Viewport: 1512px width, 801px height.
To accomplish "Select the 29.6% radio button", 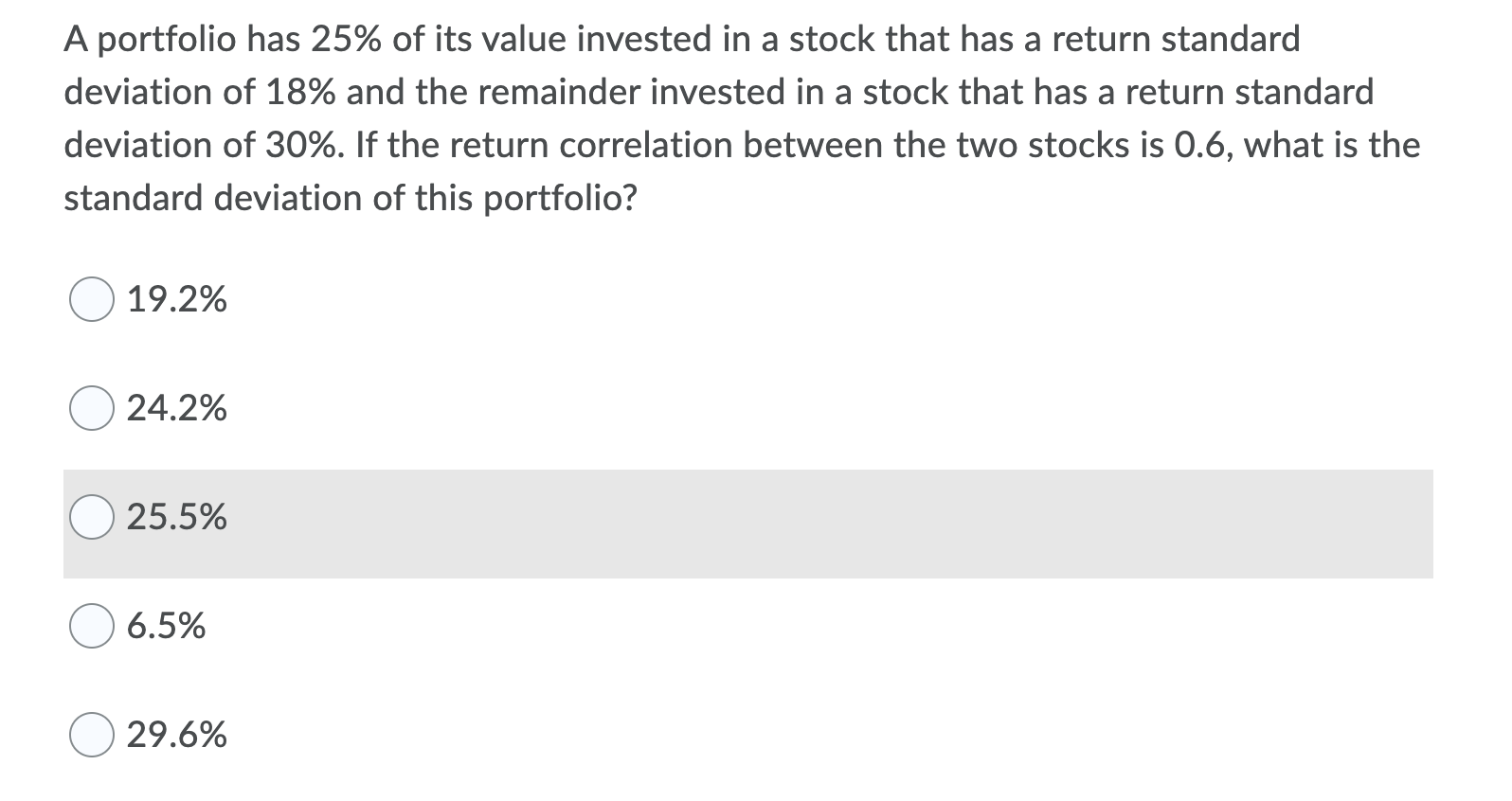I will click(x=94, y=736).
